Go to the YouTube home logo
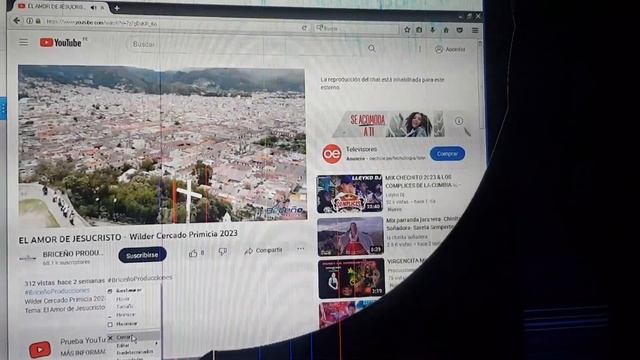The image size is (640, 360). point(61,42)
